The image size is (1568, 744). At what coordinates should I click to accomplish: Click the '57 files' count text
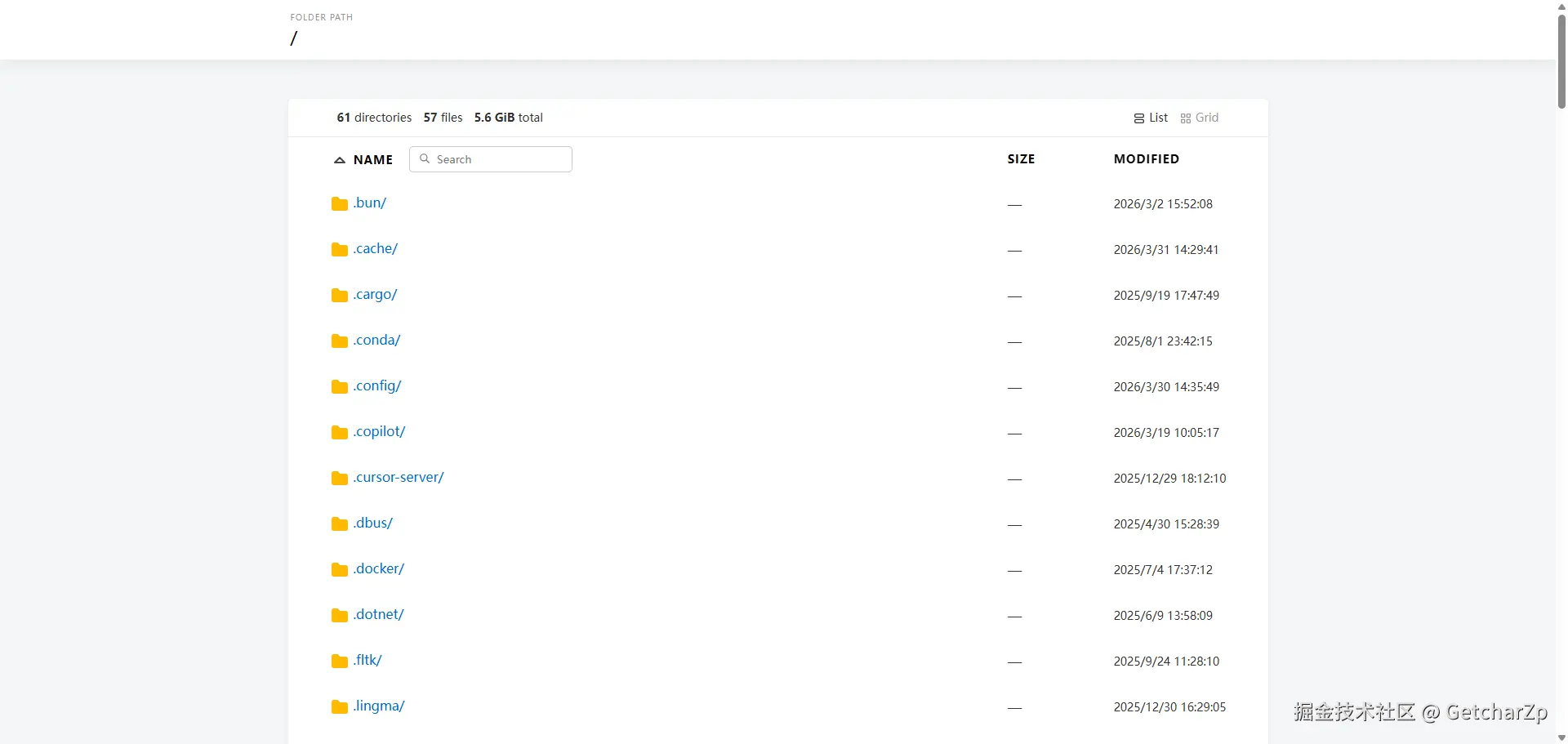(x=443, y=118)
